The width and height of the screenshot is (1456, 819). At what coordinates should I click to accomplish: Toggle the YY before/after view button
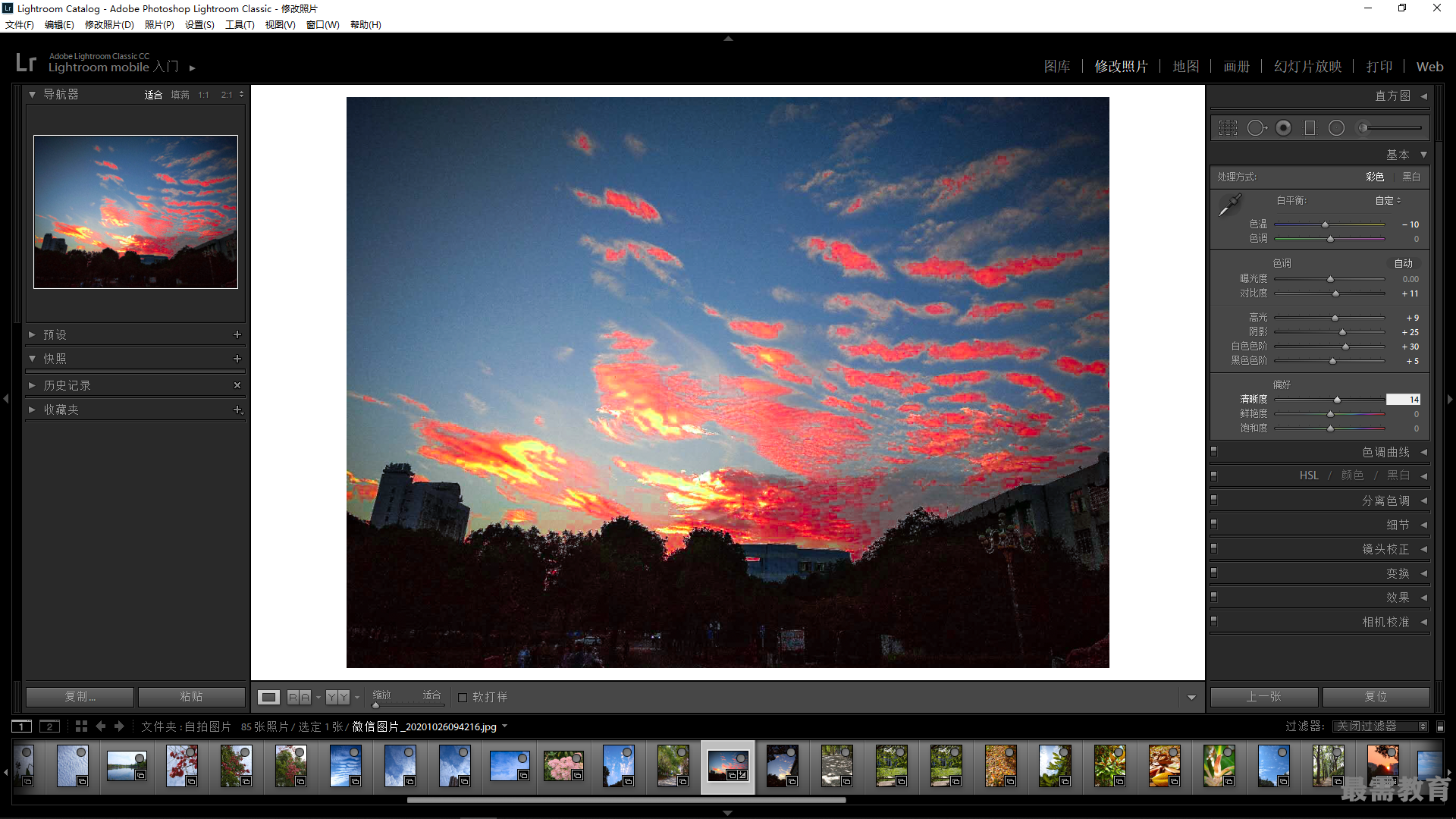(338, 697)
